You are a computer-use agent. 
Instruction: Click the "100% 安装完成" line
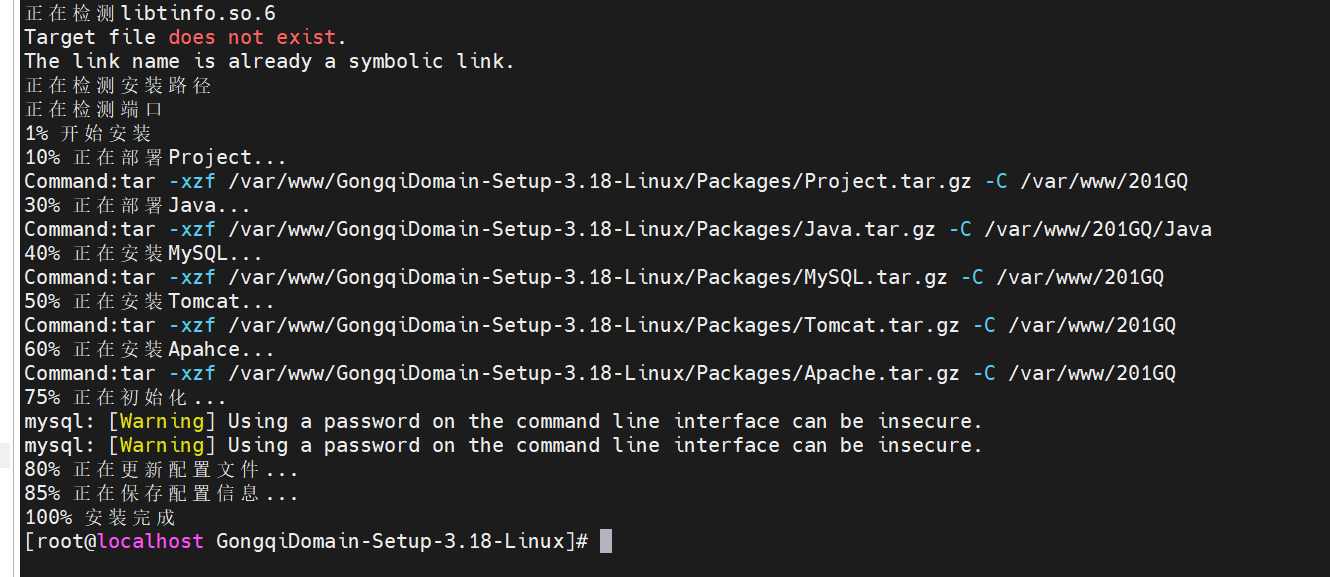coord(100,517)
